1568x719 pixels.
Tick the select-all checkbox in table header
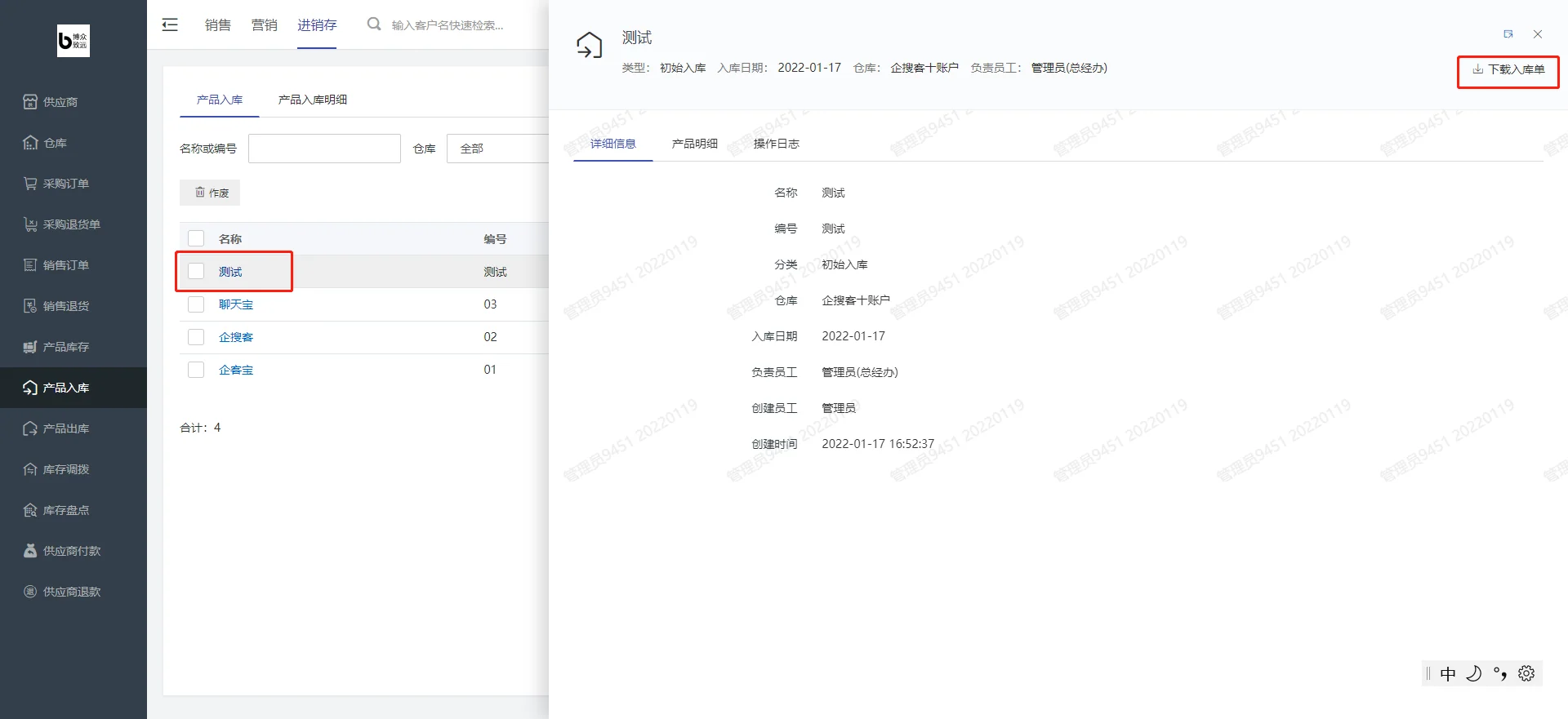pyautogui.click(x=196, y=238)
